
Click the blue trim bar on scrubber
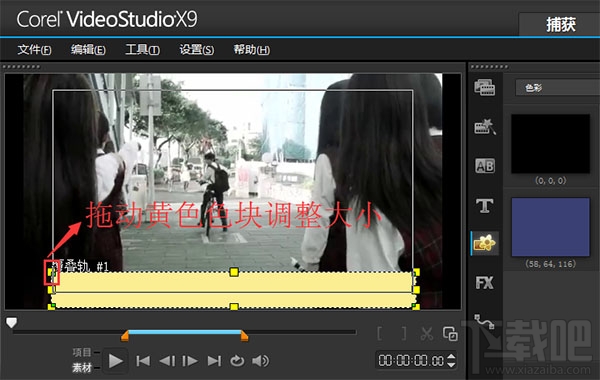(x=184, y=332)
